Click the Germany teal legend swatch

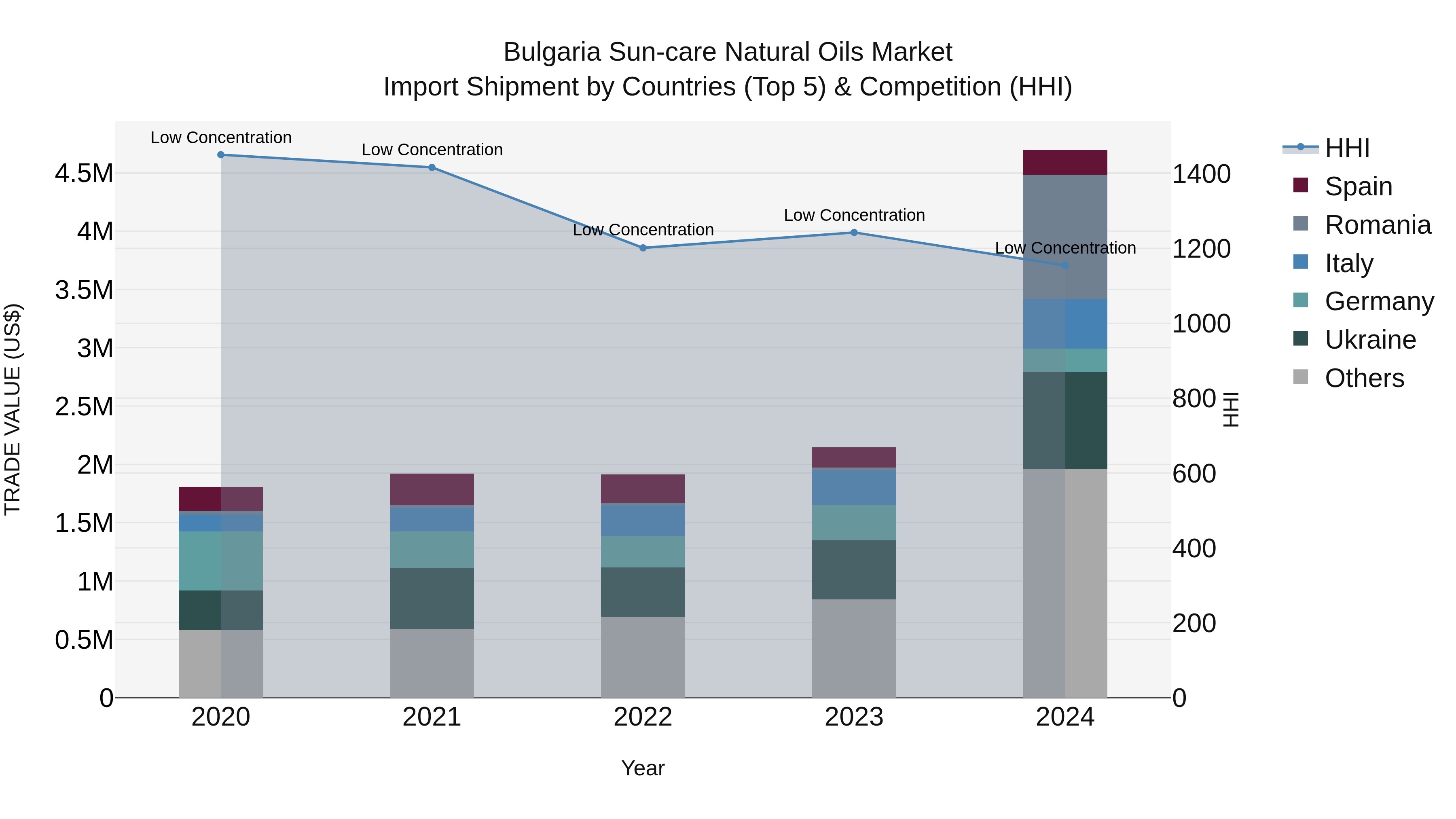(1301, 300)
